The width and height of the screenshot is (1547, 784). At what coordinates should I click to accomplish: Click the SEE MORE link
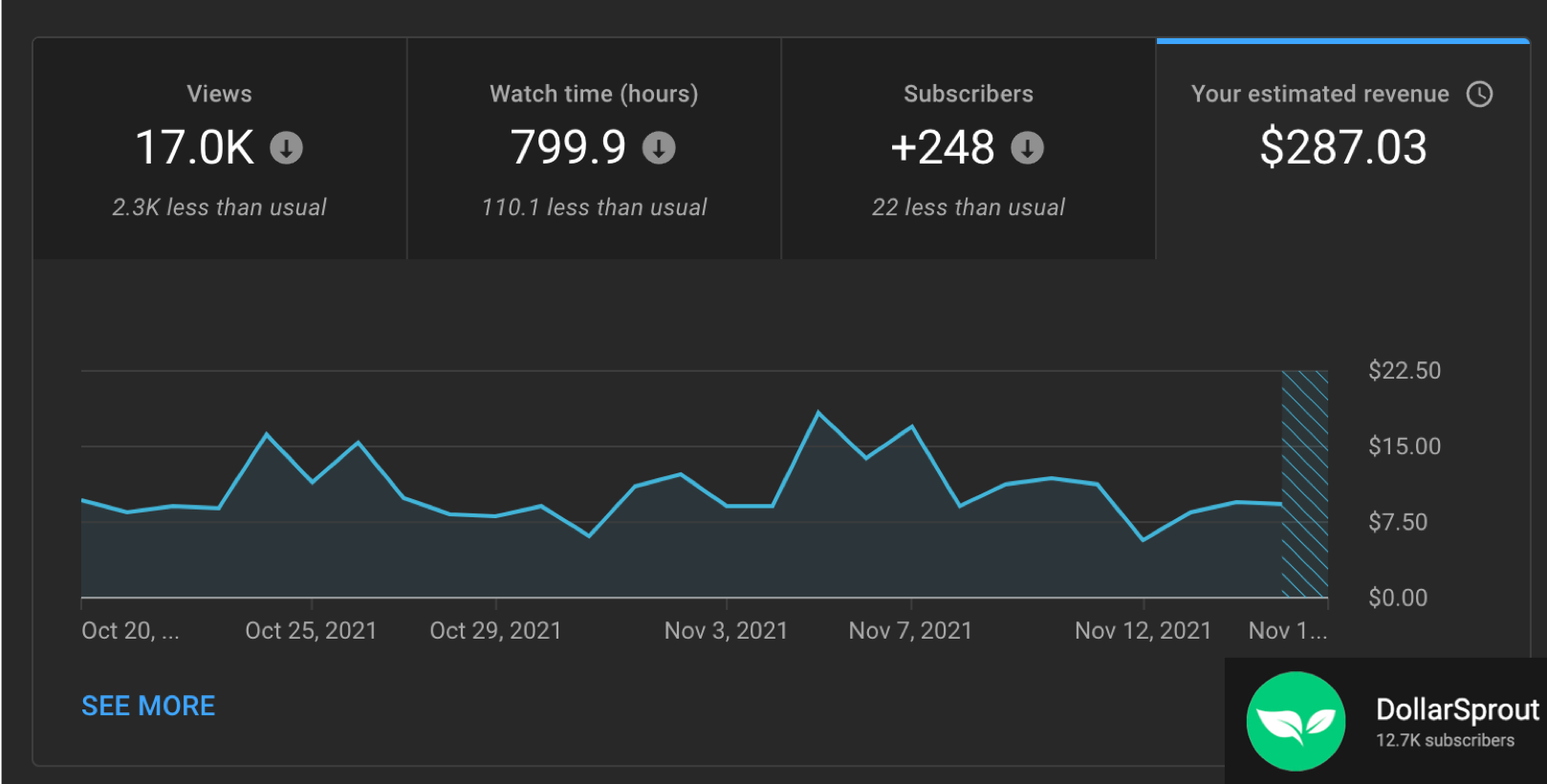148,706
